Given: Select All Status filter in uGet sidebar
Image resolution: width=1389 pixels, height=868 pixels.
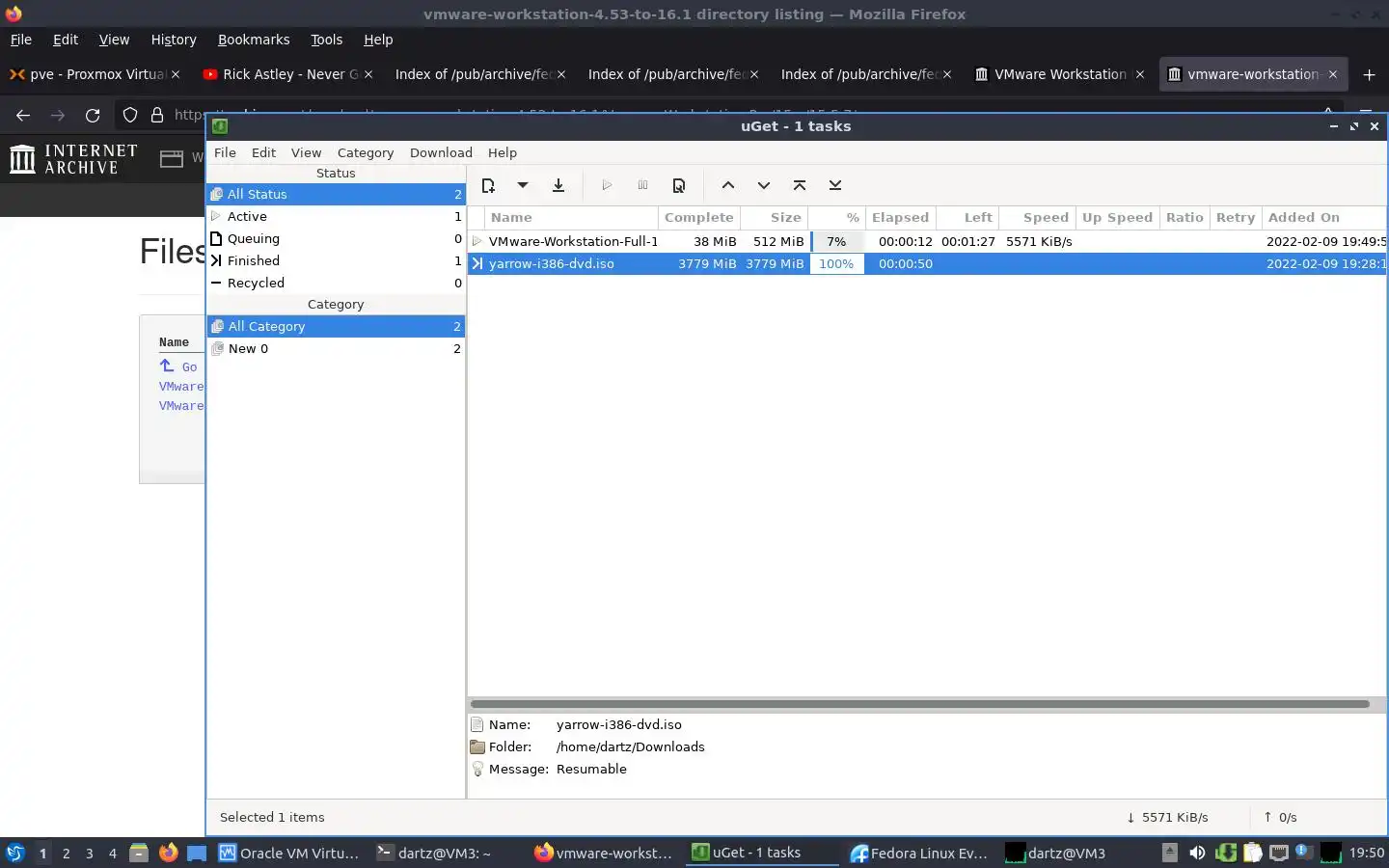Looking at the screenshot, I should point(336,194).
